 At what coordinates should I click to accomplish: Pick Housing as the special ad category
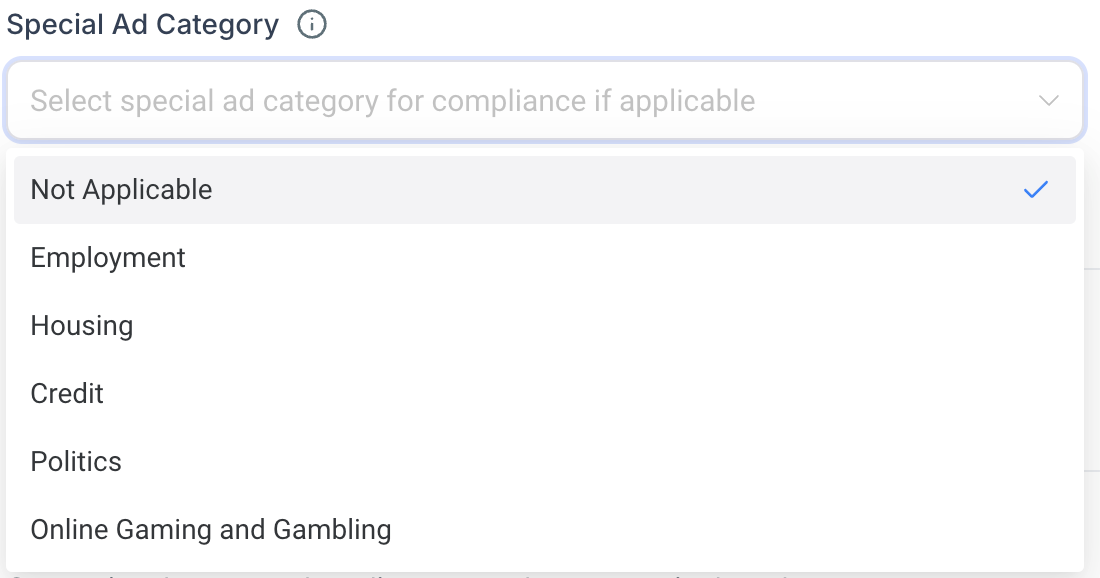pos(545,325)
